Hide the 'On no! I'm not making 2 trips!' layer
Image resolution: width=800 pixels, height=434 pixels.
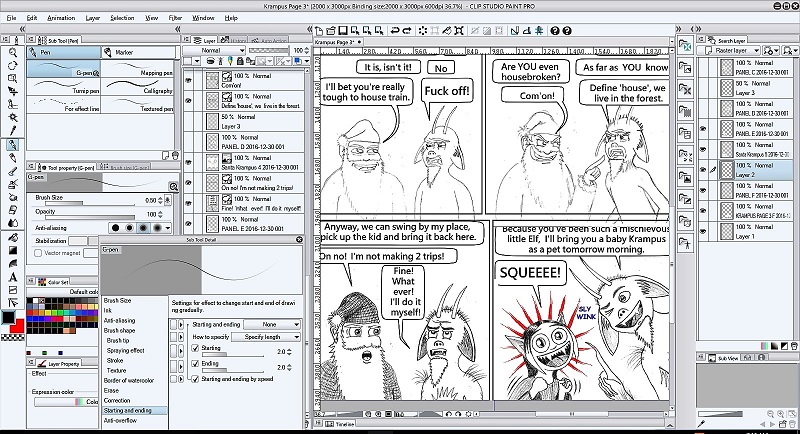pyautogui.click(x=188, y=183)
